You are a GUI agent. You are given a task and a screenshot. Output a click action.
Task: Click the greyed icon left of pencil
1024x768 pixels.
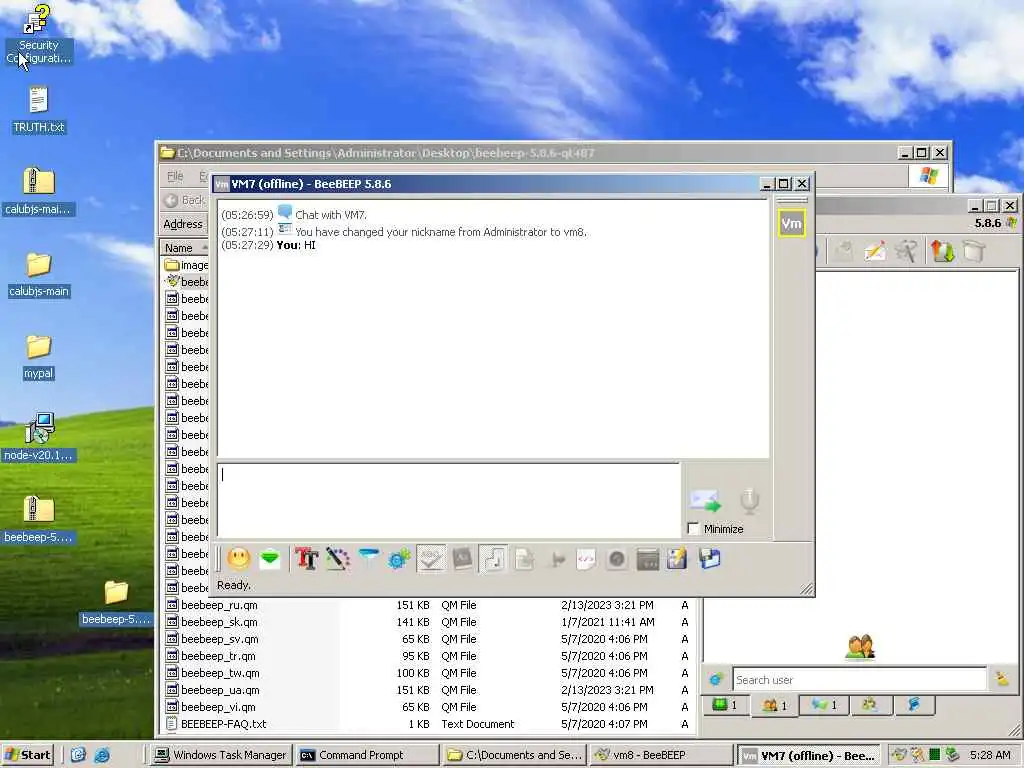[844, 251]
